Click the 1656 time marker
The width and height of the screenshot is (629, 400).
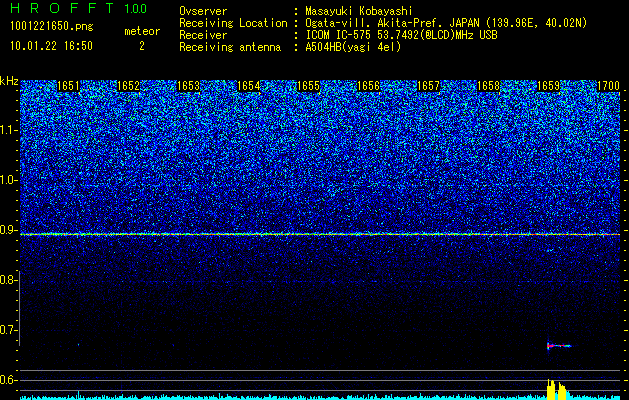368,86
